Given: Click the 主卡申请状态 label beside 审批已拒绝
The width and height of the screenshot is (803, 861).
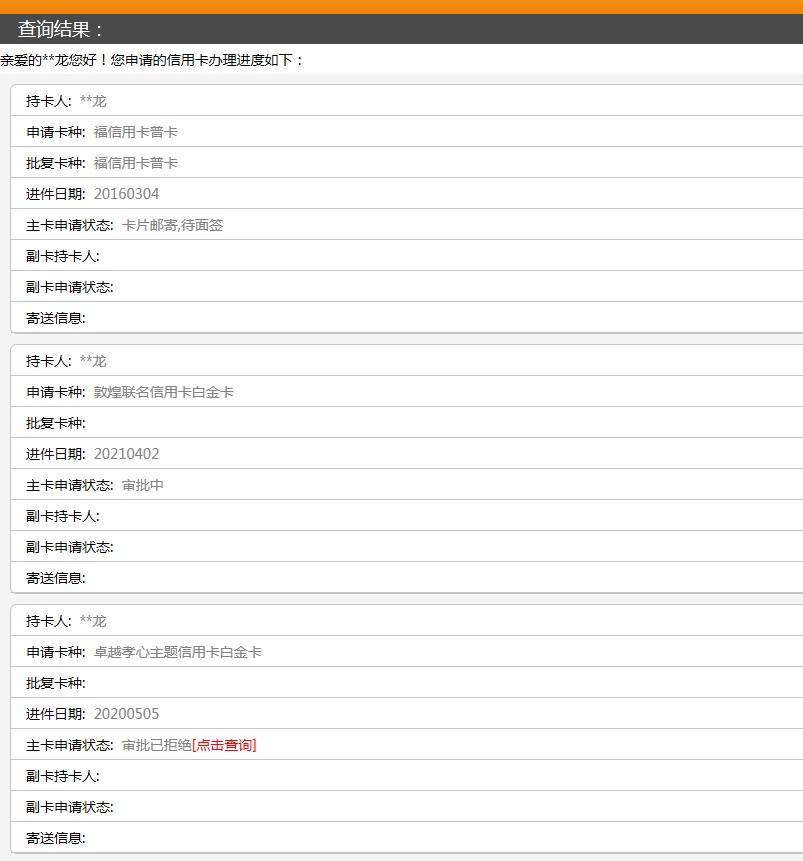Looking at the screenshot, I should [x=70, y=745].
